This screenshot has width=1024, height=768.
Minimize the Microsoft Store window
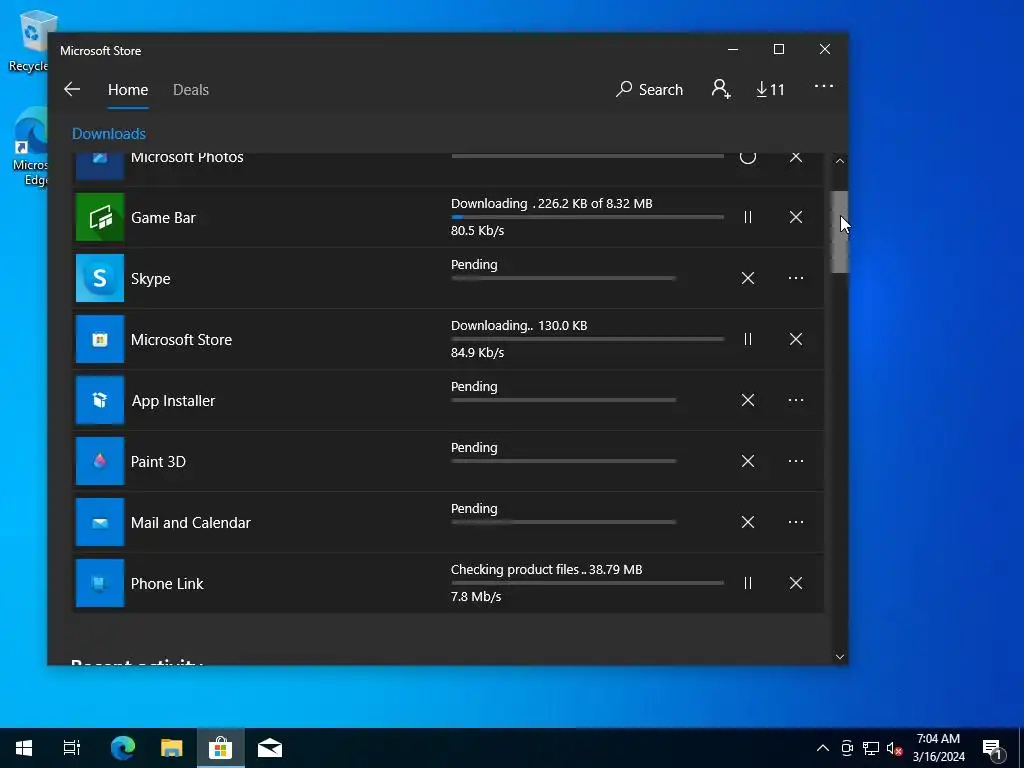[733, 50]
